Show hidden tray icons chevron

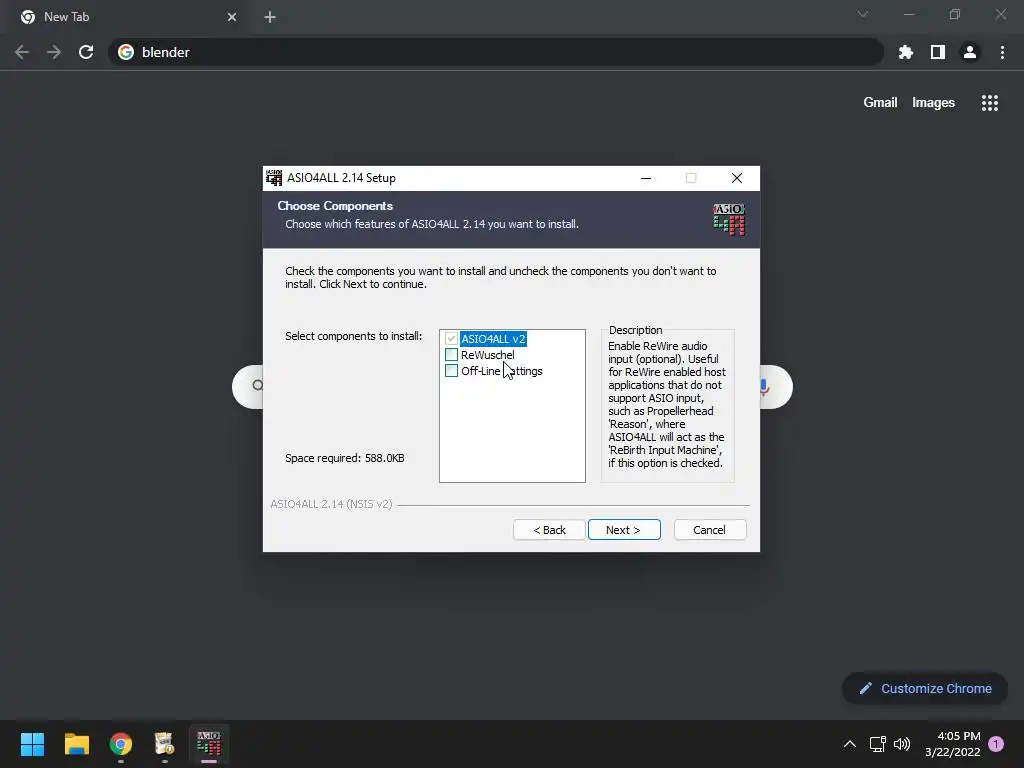tap(850, 744)
